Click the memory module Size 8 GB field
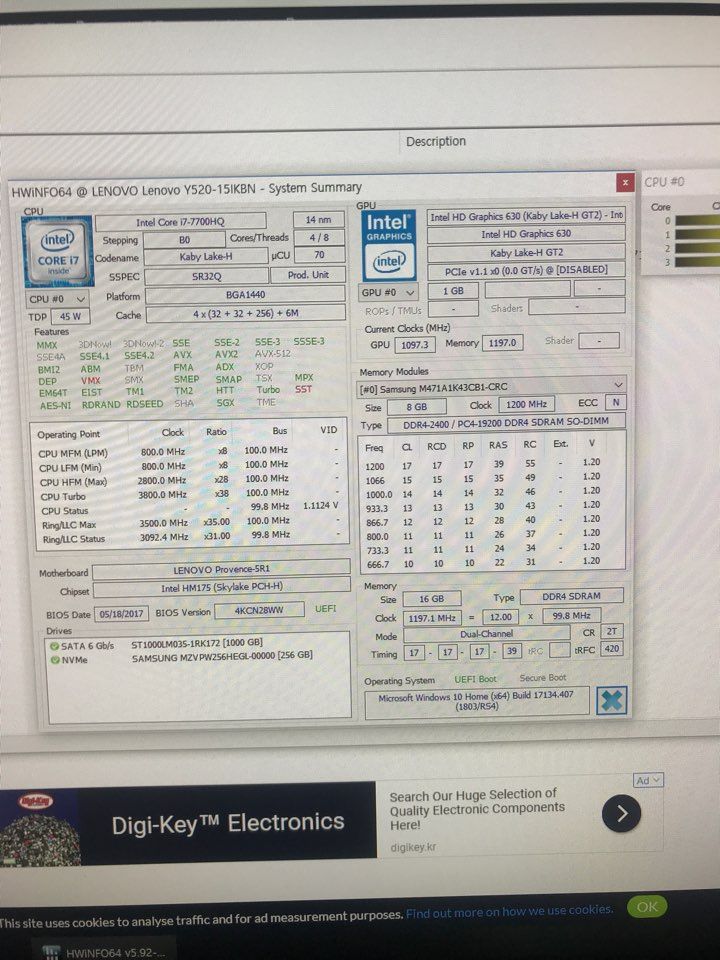Viewport: 720px width, 960px height. coord(417,407)
